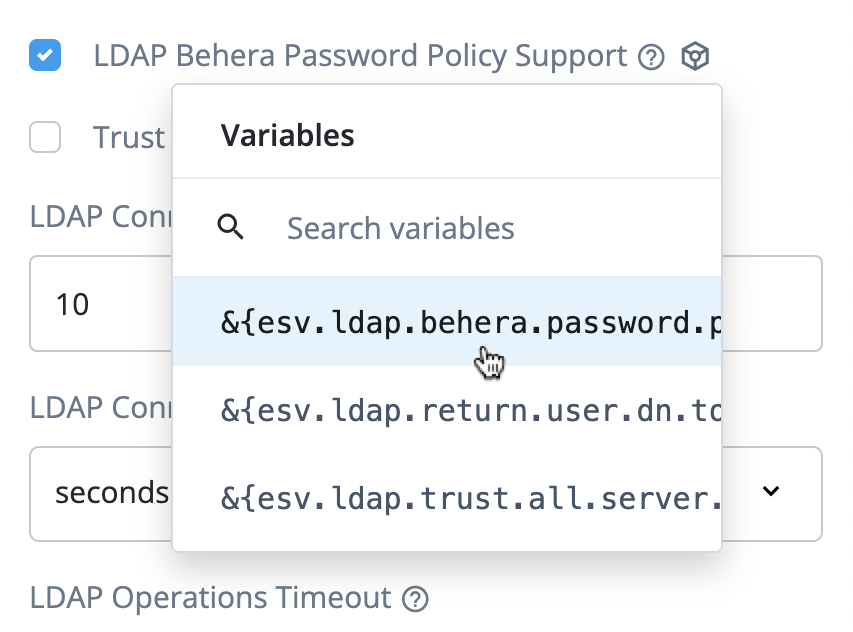853x632 pixels.
Task: Click the LDAP Conn label above seconds dropdown
Action: (100, 407)
